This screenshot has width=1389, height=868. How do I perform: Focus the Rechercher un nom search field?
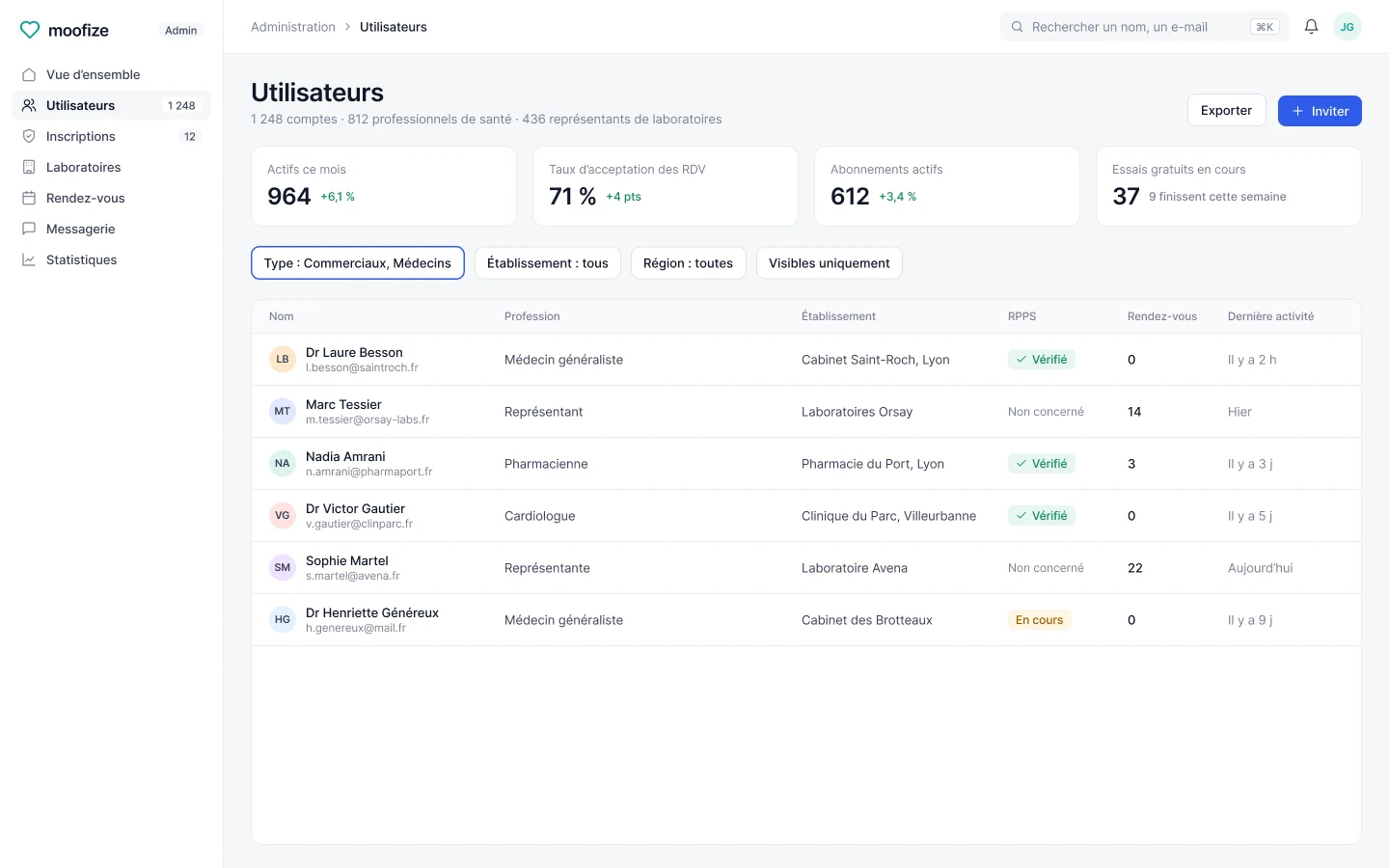(1144, 27)
